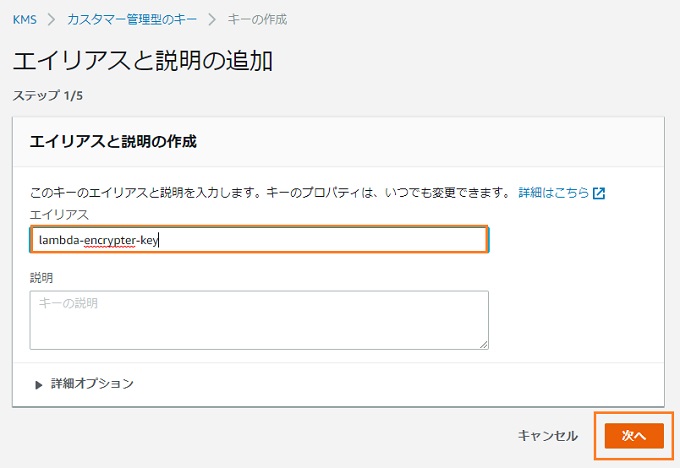Image resolution: width=680 pixels, height=468 pixels.
Task: Click the chevron before キーの作成 breadcrumb
Action: pyautogui.click(x=212, y=20)
